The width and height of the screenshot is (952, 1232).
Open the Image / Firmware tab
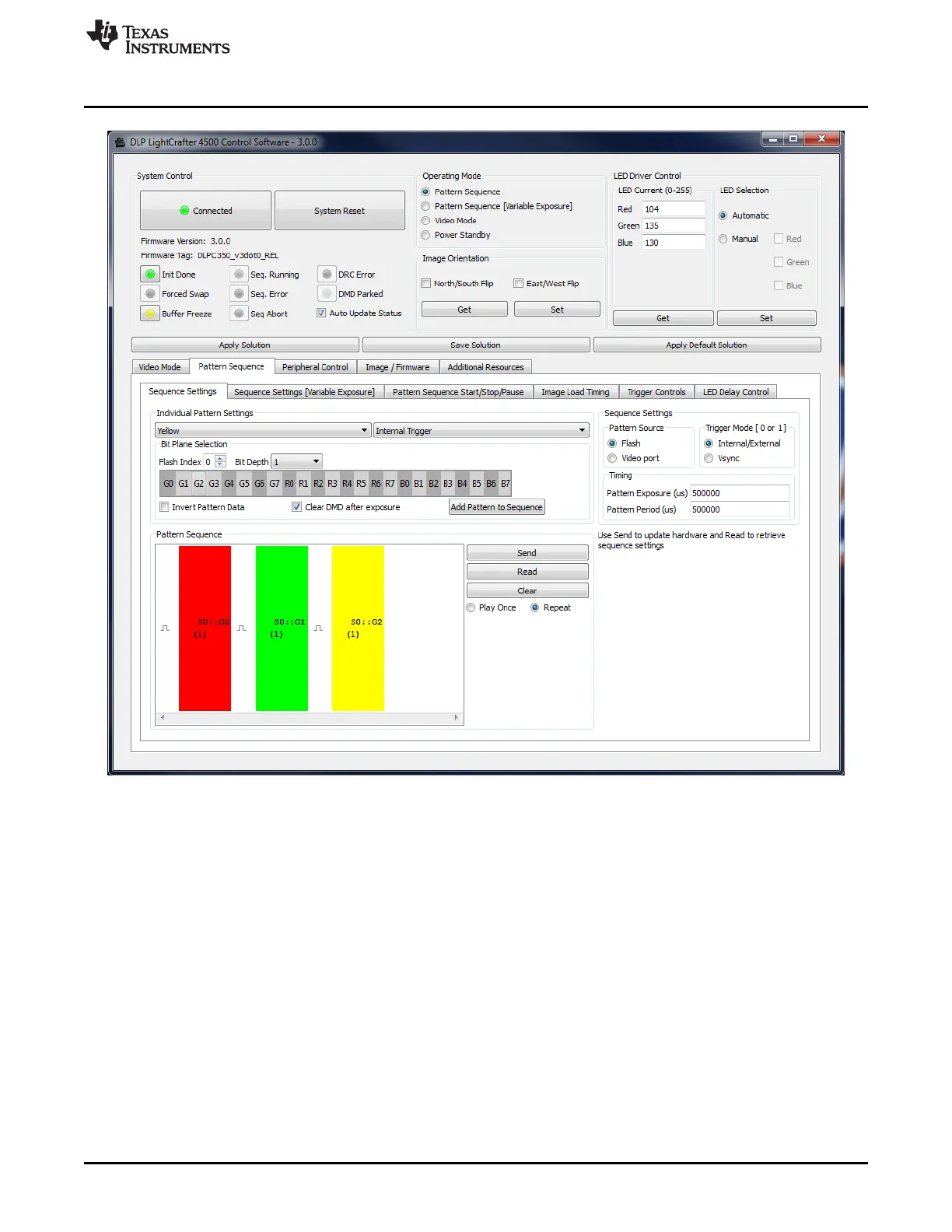pyautogui.click(x=397, y=367)
